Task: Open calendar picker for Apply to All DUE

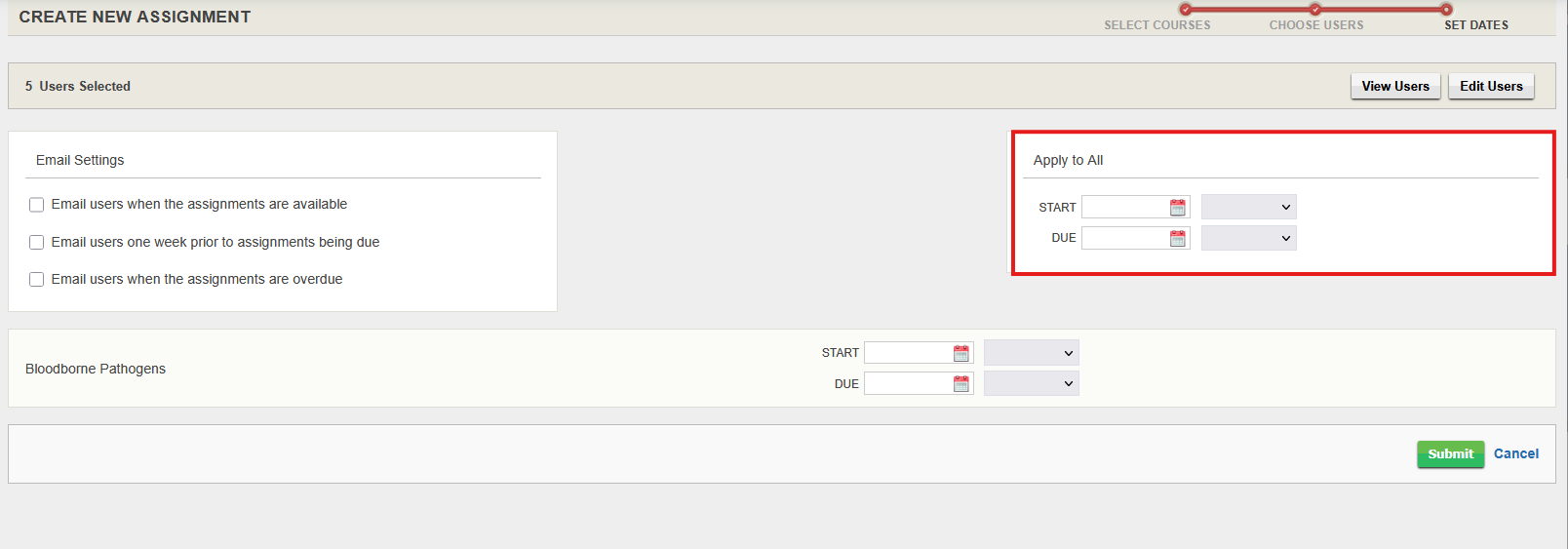Action: pos(1177,239)
